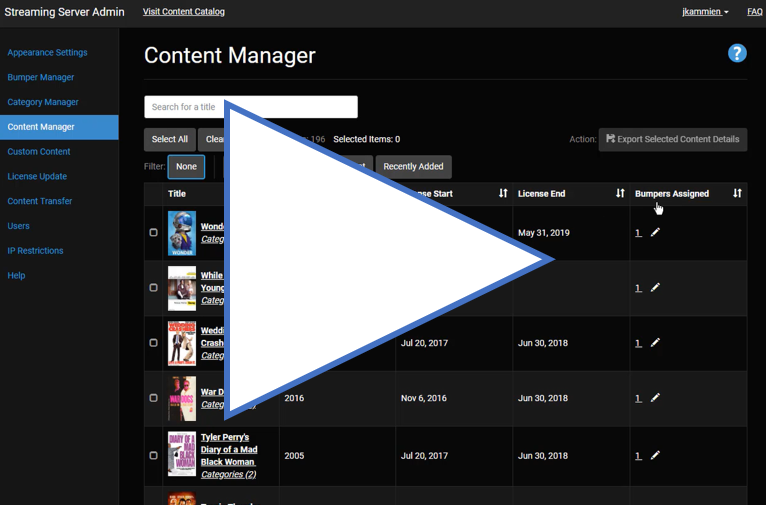
Task: Edit bumpers for the War Dogs row
Action: 655,397
